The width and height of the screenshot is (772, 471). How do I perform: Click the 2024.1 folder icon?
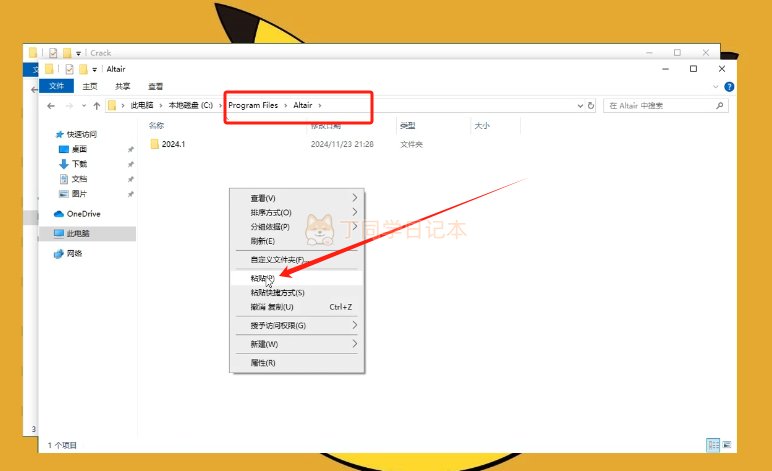click(155, 144)
